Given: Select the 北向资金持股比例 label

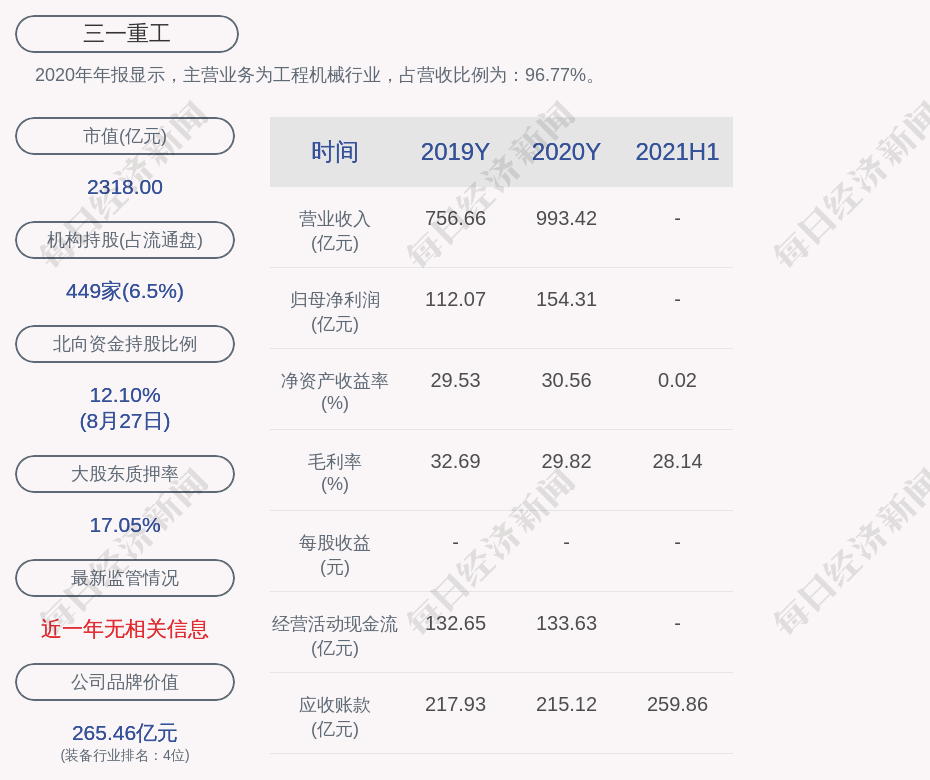Looking at the screenshot, I should (125, 344).
